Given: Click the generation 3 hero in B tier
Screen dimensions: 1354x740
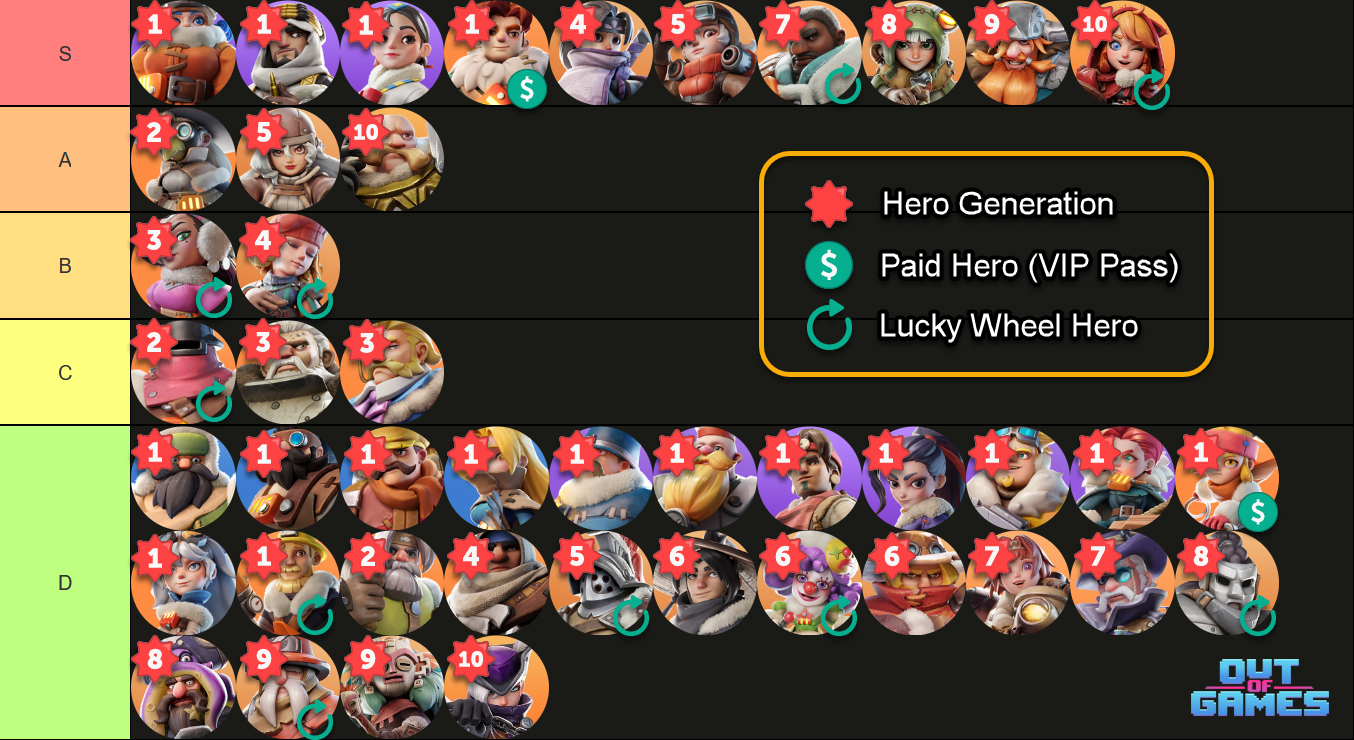Looking at the screenshot, I should tap(183, 266).
